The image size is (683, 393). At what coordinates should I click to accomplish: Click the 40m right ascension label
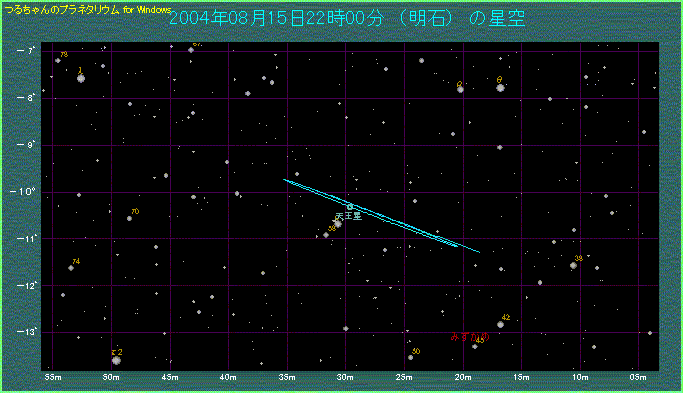228,377
